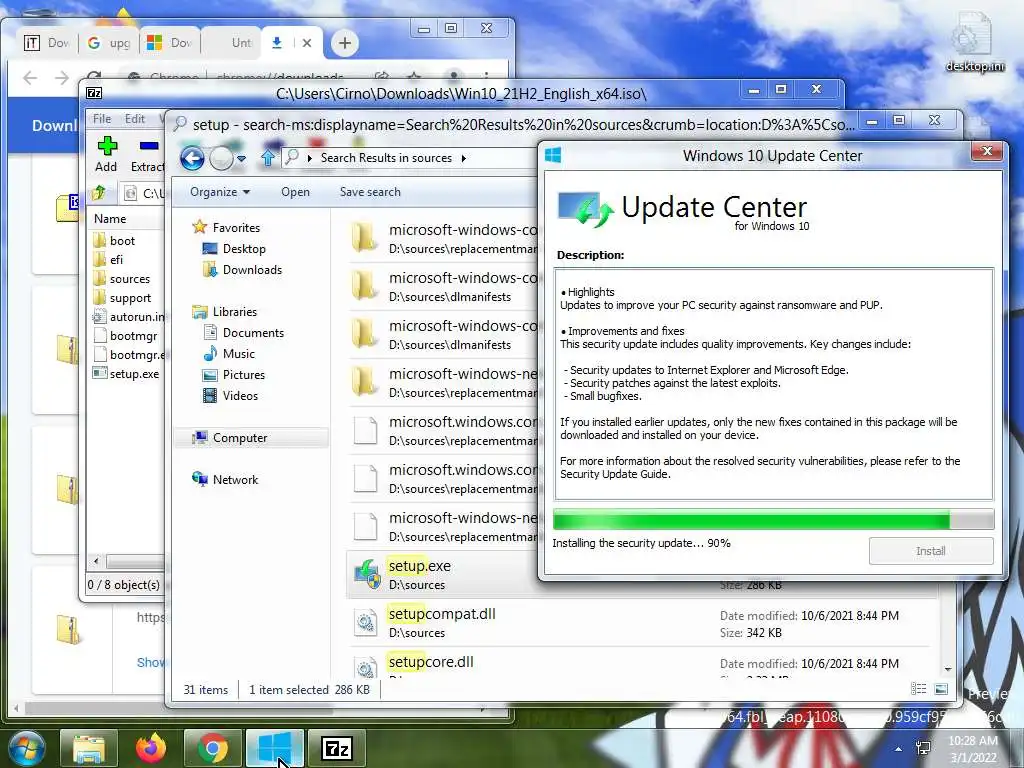Select setupcompat.dll in search results
Viewport: 1024px width, 768px height.
click(x=442, y=614)
